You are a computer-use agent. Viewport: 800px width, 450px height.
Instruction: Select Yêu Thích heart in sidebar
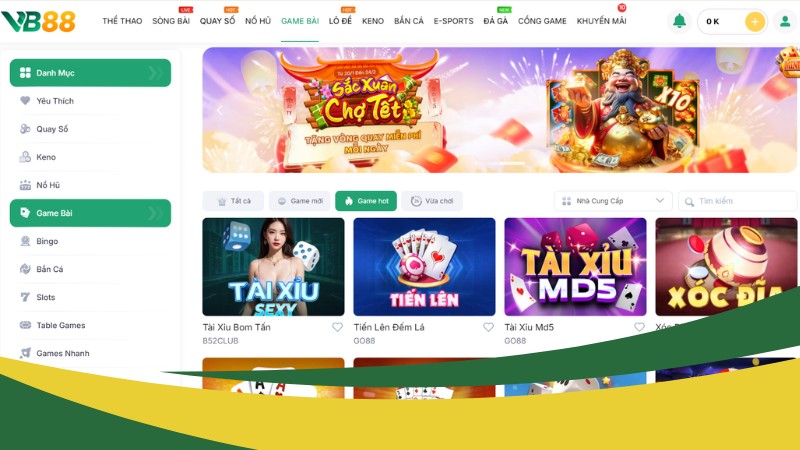coord(25,101)
